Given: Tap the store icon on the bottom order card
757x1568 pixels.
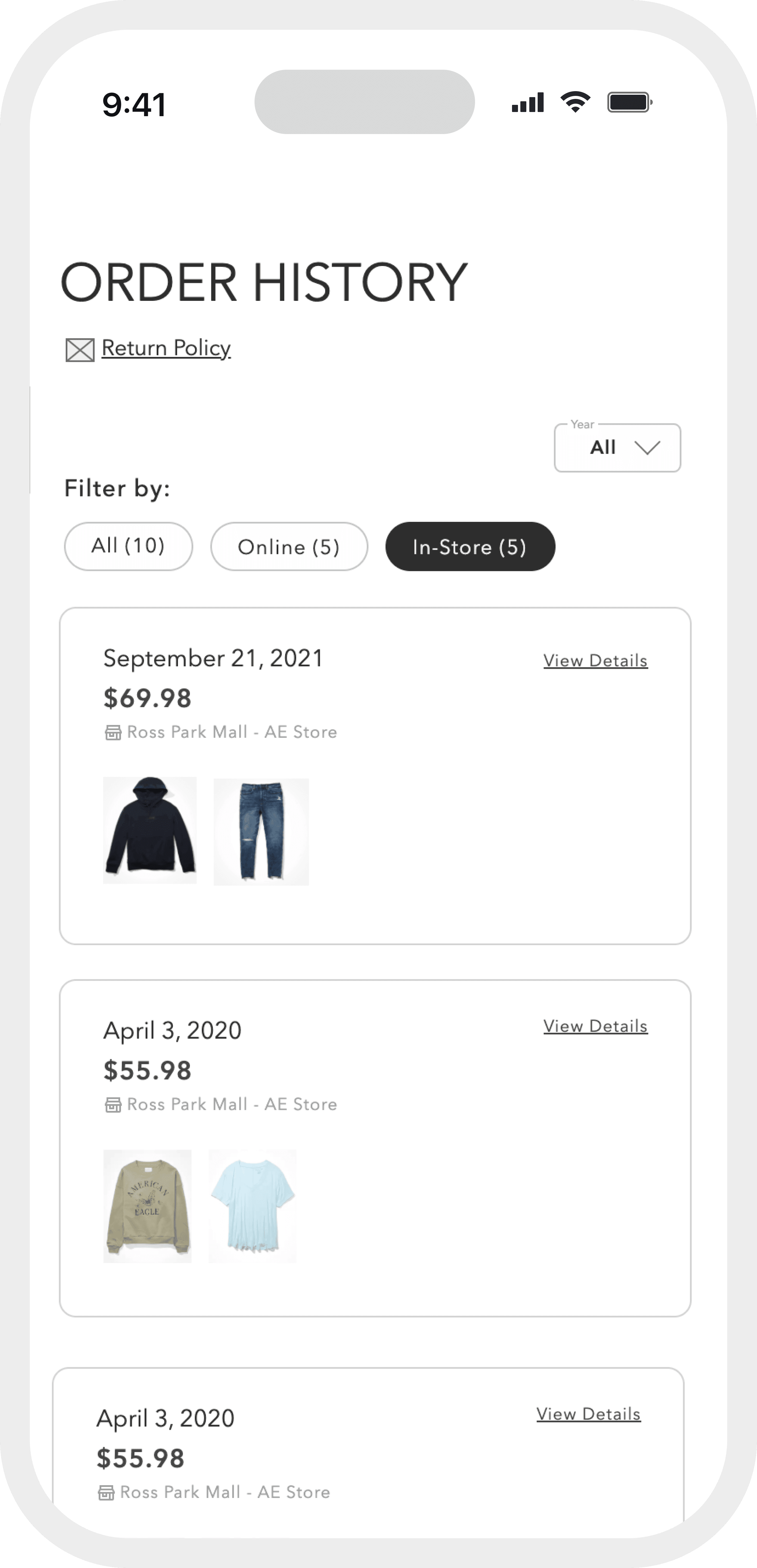Looking at the screenshot, I should (107, 1493).
